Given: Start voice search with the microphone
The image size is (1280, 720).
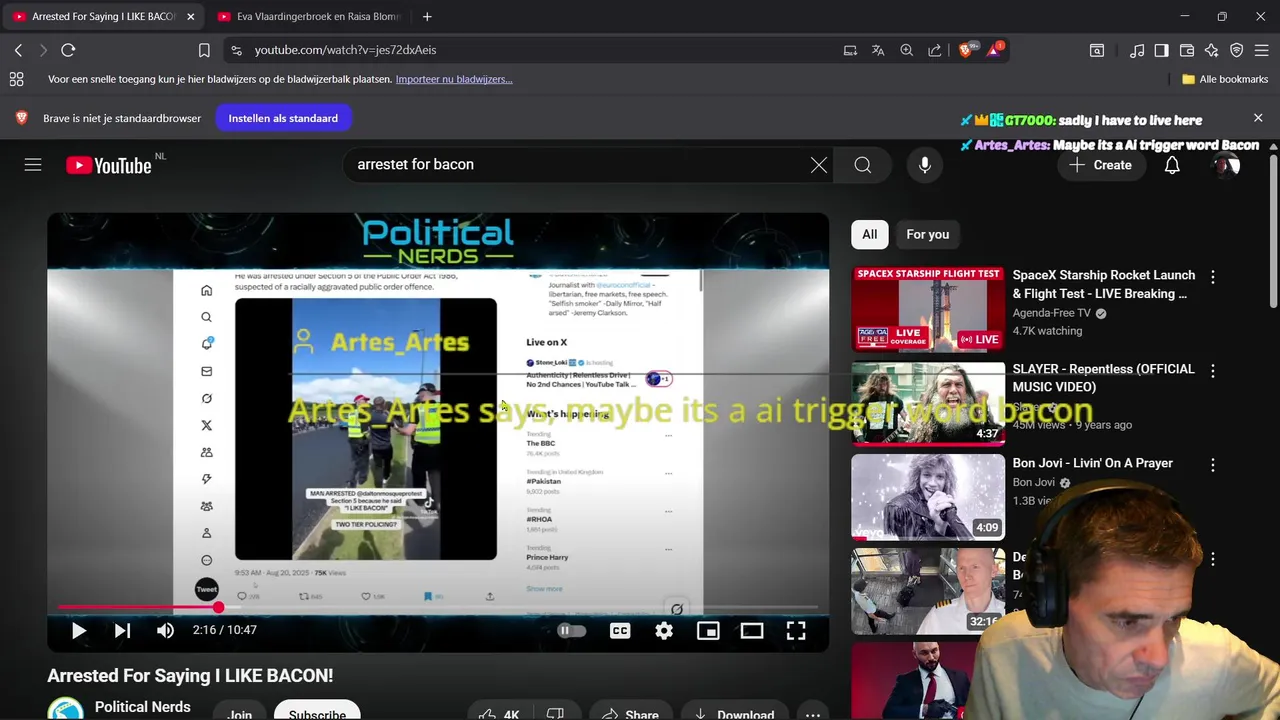Looking at the screenshot, I should [925, 165].
